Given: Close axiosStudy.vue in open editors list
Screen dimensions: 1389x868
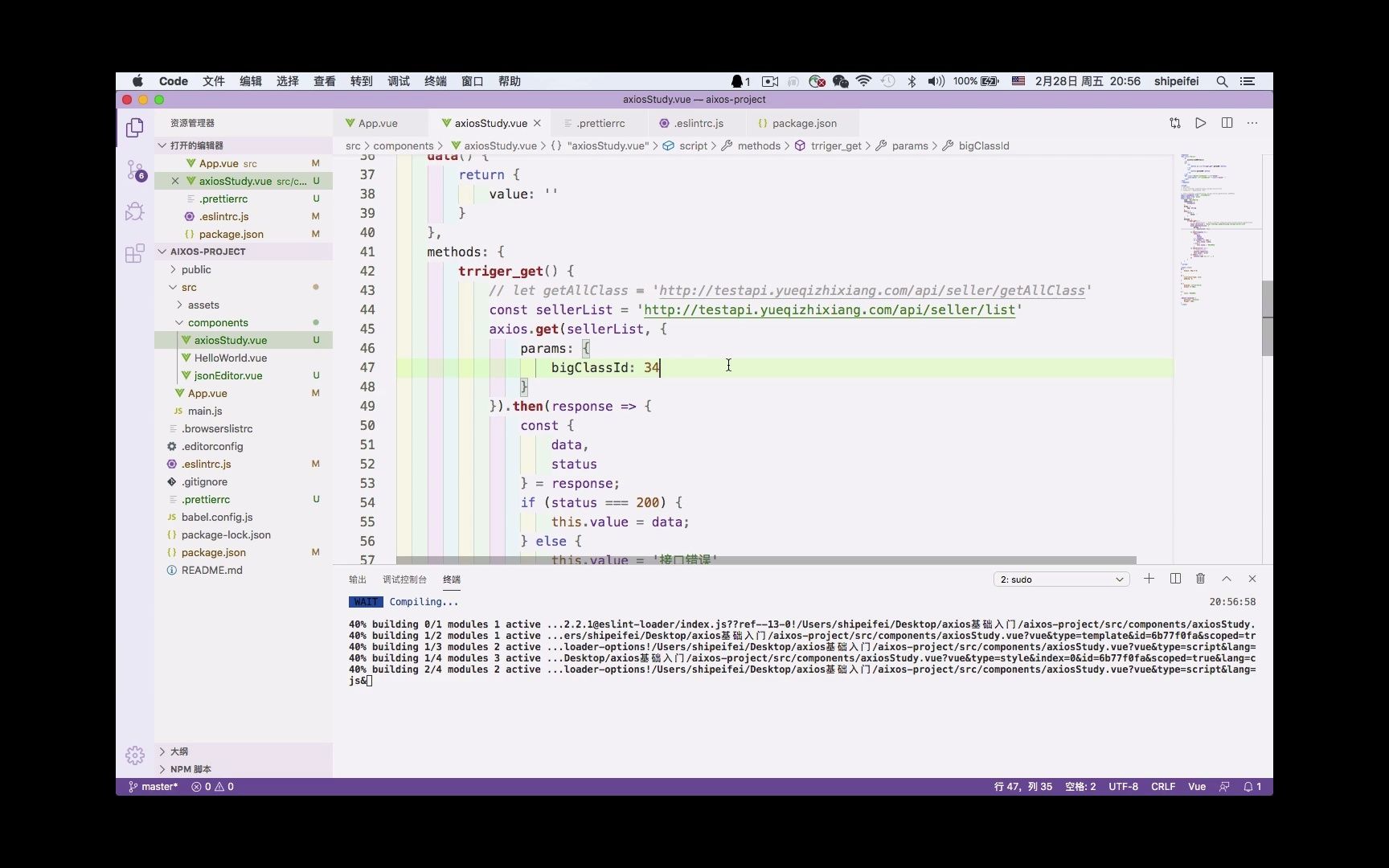Looking at the screenshot, I should [175, 181].
